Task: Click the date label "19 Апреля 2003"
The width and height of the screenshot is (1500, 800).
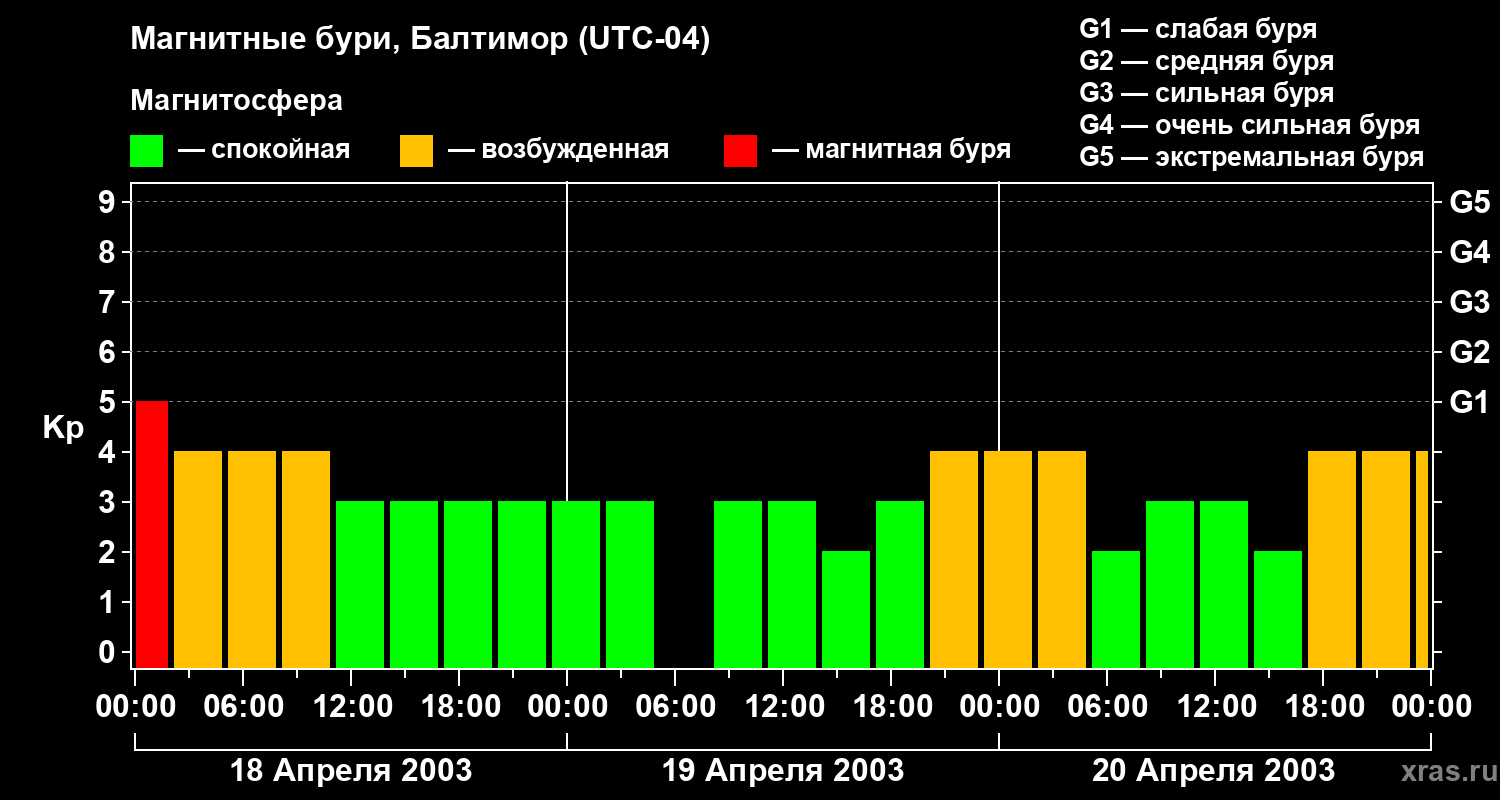Action: [783, 770]
